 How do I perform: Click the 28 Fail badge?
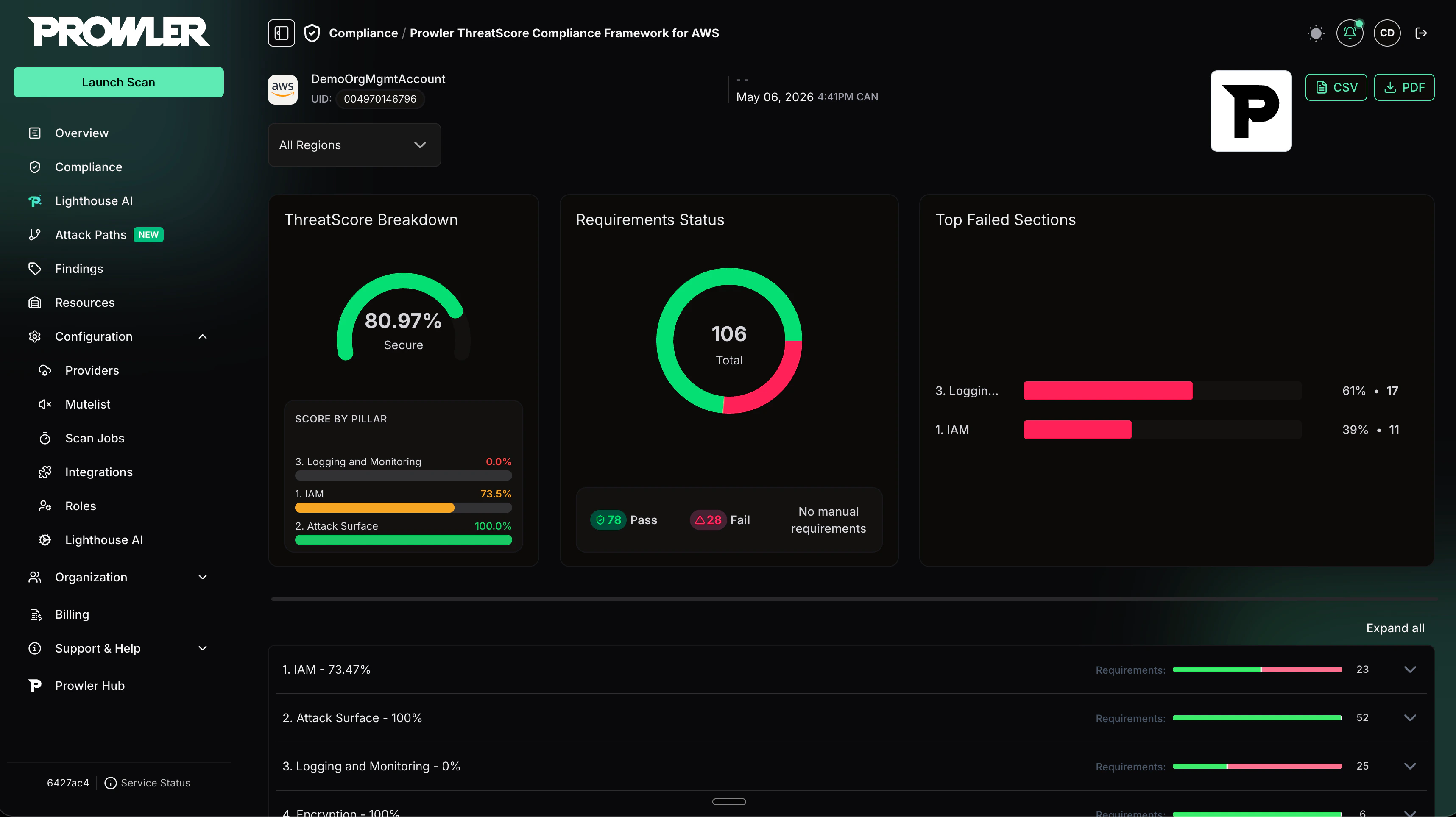click(x=708, y=520)
